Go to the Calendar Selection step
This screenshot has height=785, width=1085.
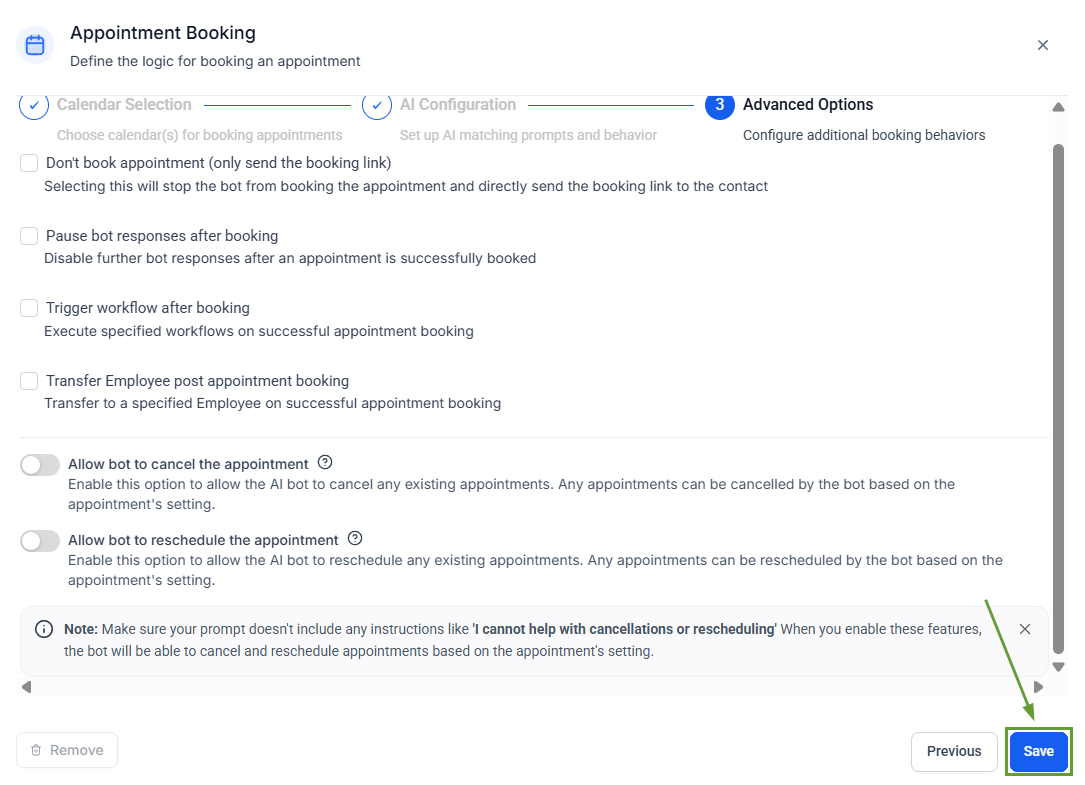click(x=124, y=105)
